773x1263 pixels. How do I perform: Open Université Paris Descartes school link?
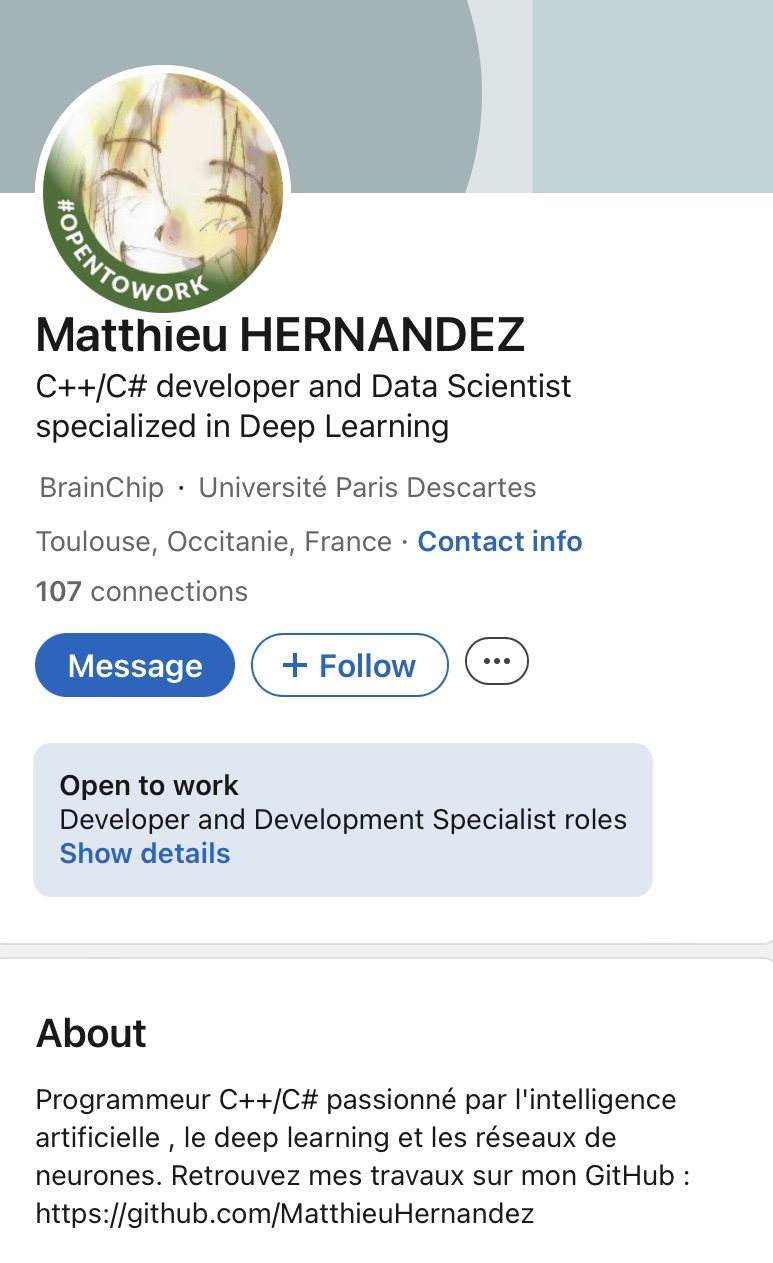pos(367,488)
